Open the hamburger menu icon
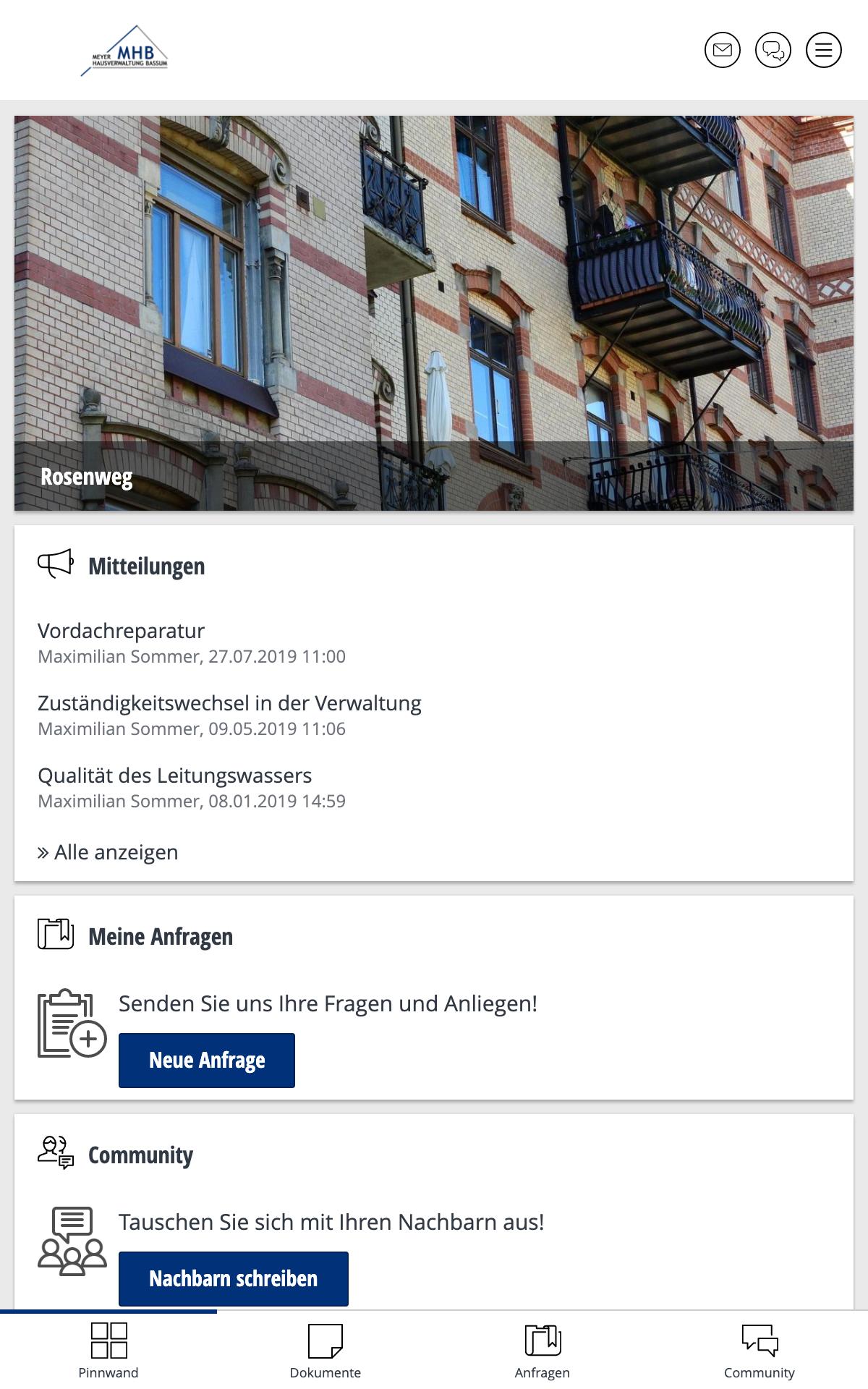The image size is (868, 1389). (824, 50)
